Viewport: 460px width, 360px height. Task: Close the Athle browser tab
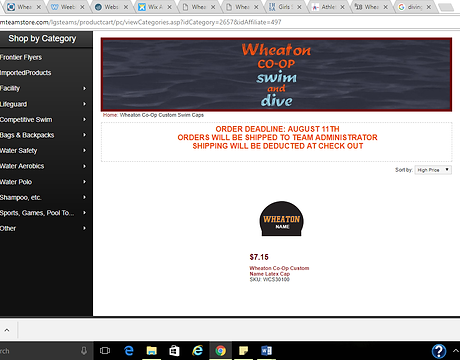point(342,7)
